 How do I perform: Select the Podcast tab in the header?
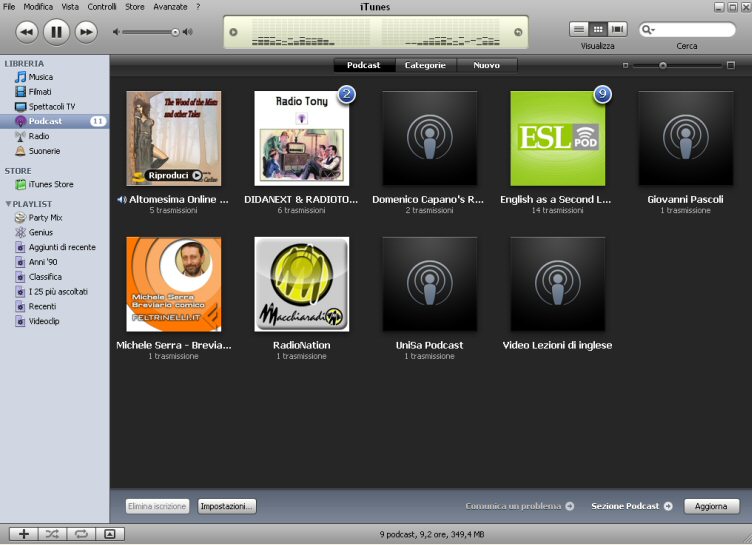coord(364,65)
